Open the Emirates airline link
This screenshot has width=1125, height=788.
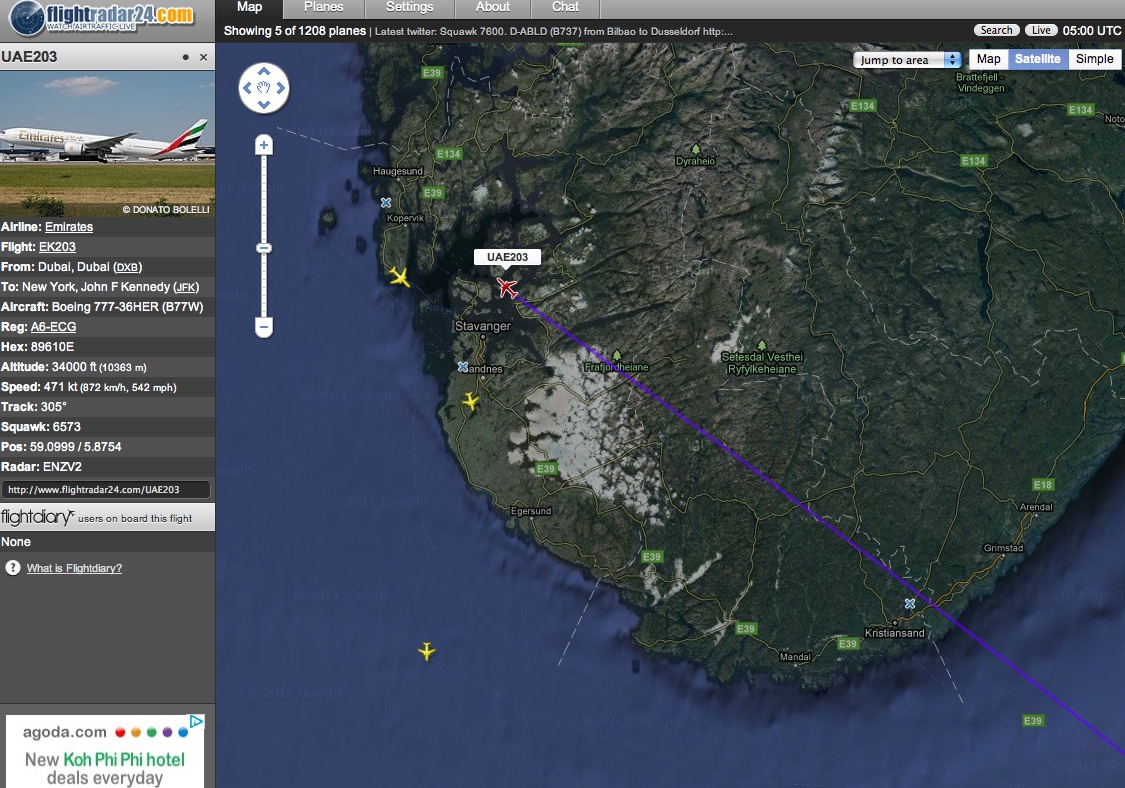pos(69,227)
